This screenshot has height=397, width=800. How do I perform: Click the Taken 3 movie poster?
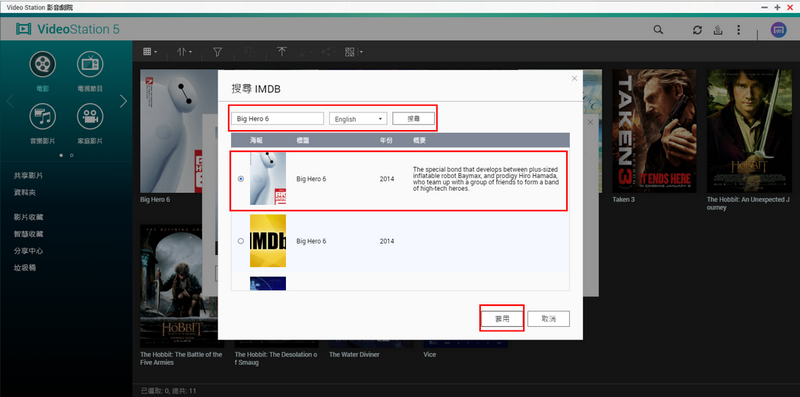[654, 131]
